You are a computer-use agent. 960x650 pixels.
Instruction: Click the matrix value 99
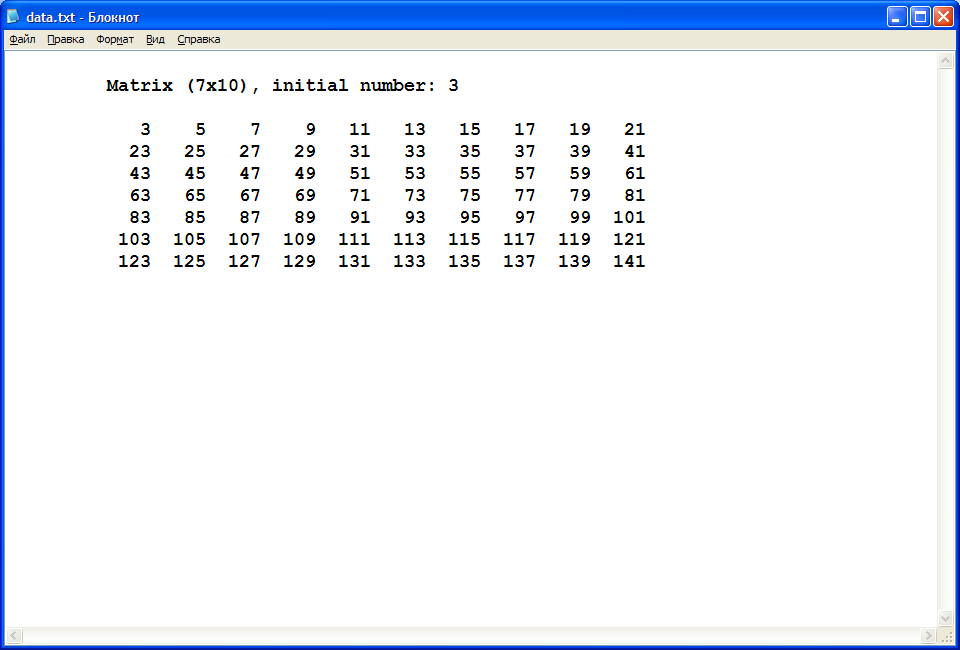pyautogui.click(x=580, y=218)
